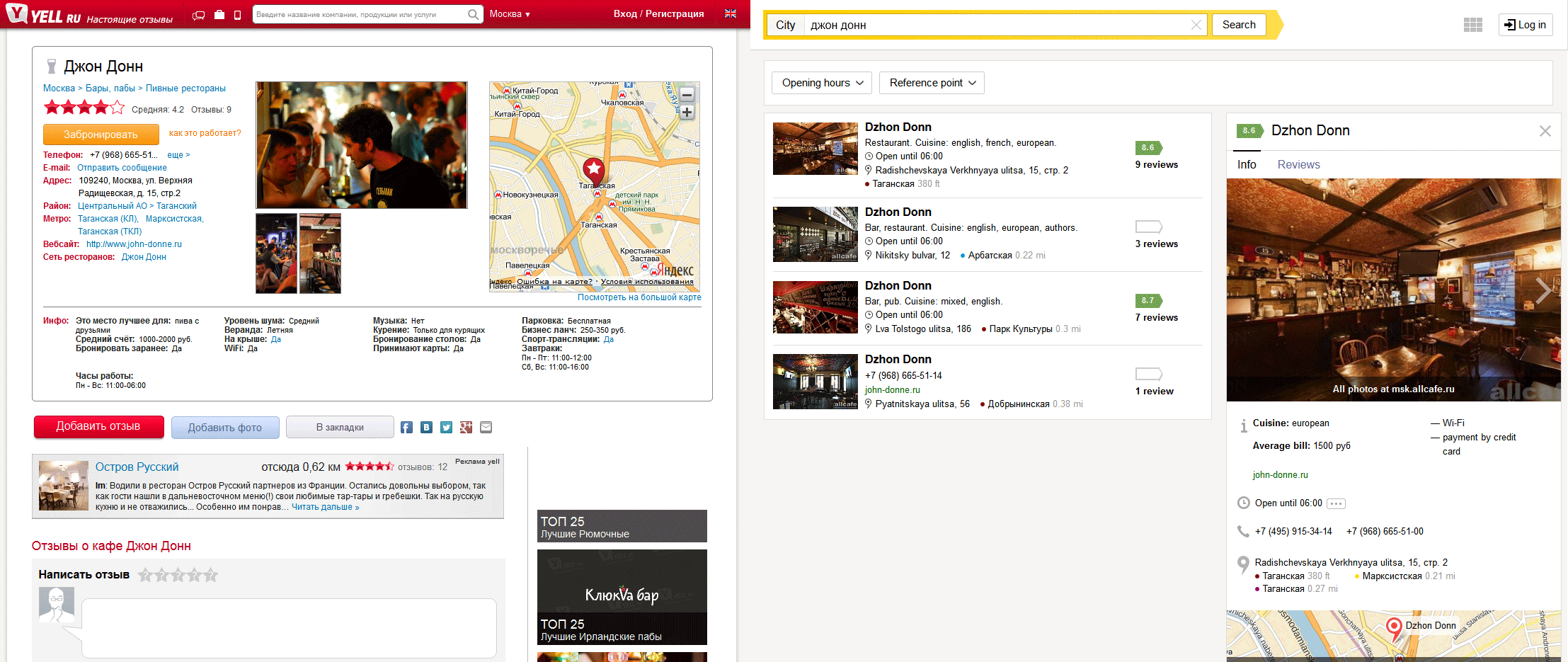The height and width of the screenshot is (662, 1568).
Task: Open the john-donne.ru website link on Yell
Action: coord(134,244)
